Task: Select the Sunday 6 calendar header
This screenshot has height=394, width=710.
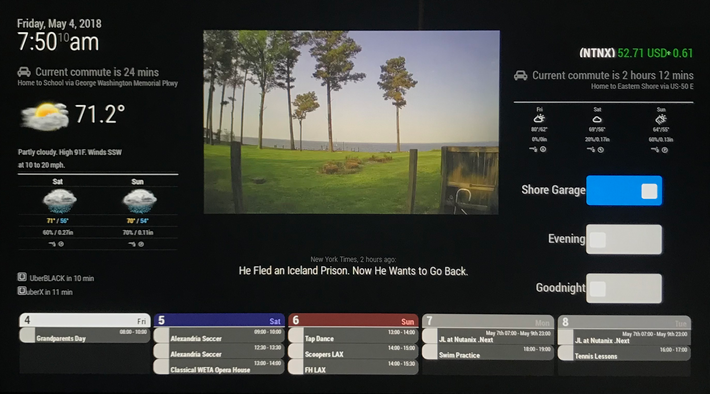Action: [x=353, y=320]
